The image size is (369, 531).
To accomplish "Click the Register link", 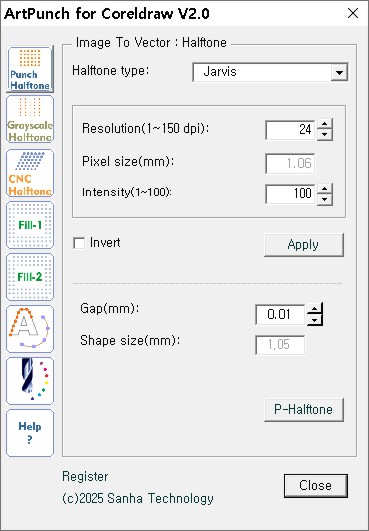I will 85,476.
